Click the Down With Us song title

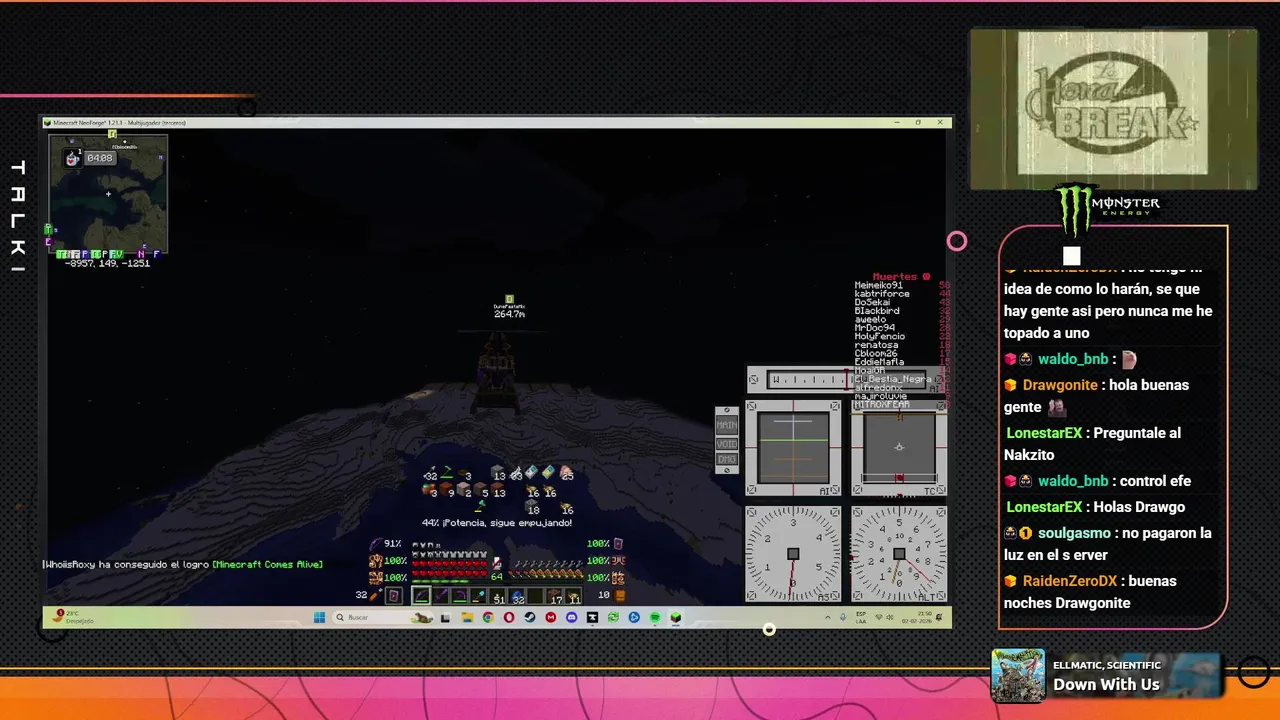click(x=1106, y=684)
